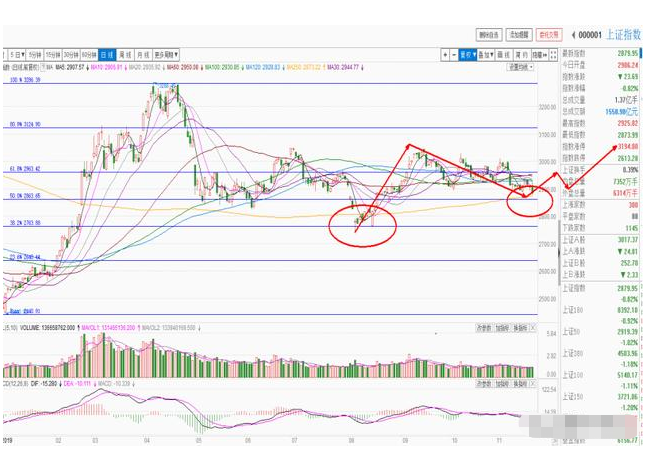The width and height of the screenshot is (649, 455).
Task: Click the 下跌家数 1145 row
Action: tap(600, 228)
